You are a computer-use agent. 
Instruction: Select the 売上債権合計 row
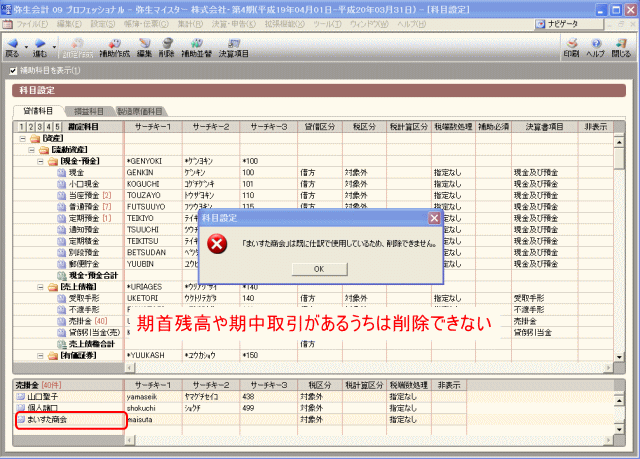tap(313, 344)
